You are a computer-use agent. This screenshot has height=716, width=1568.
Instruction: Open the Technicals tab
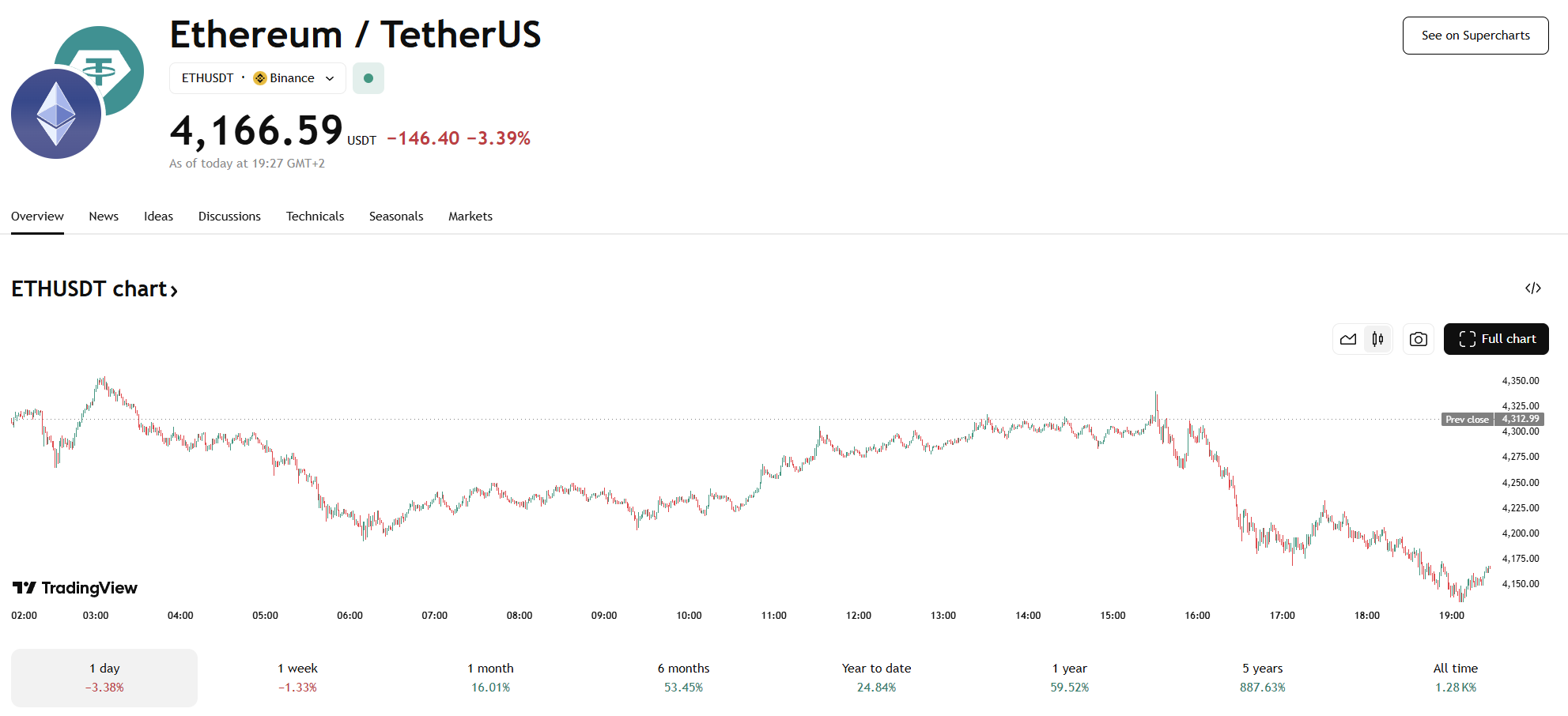(x=315, y=217)
